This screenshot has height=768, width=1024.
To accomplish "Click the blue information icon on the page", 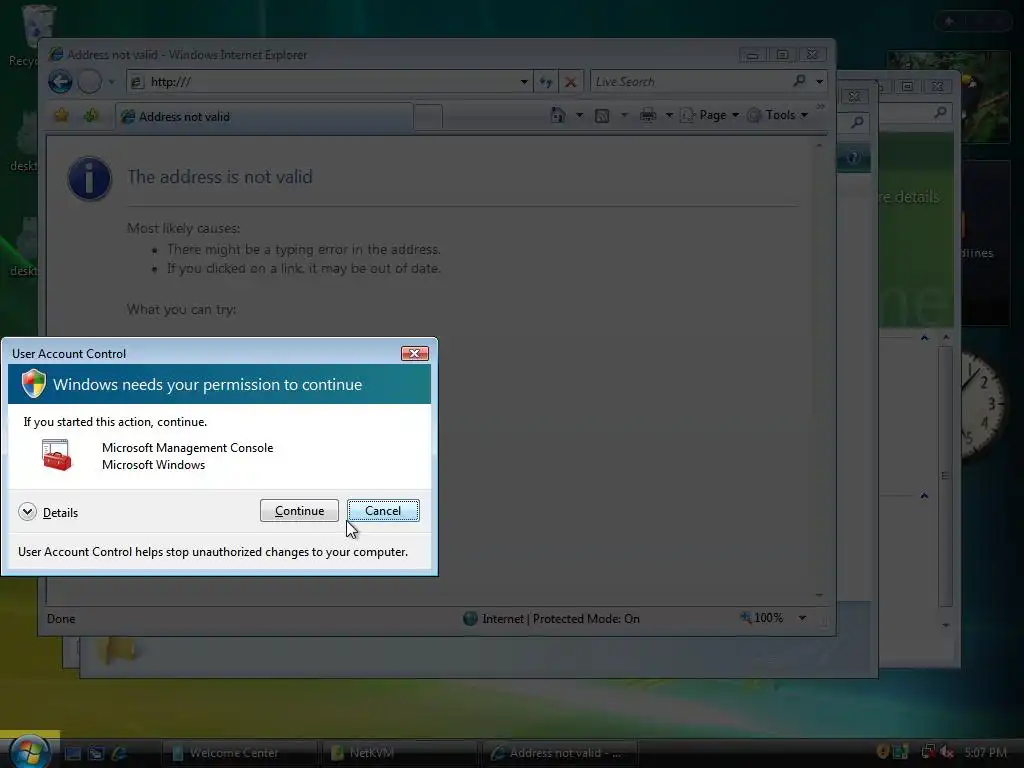I will 89,178.
